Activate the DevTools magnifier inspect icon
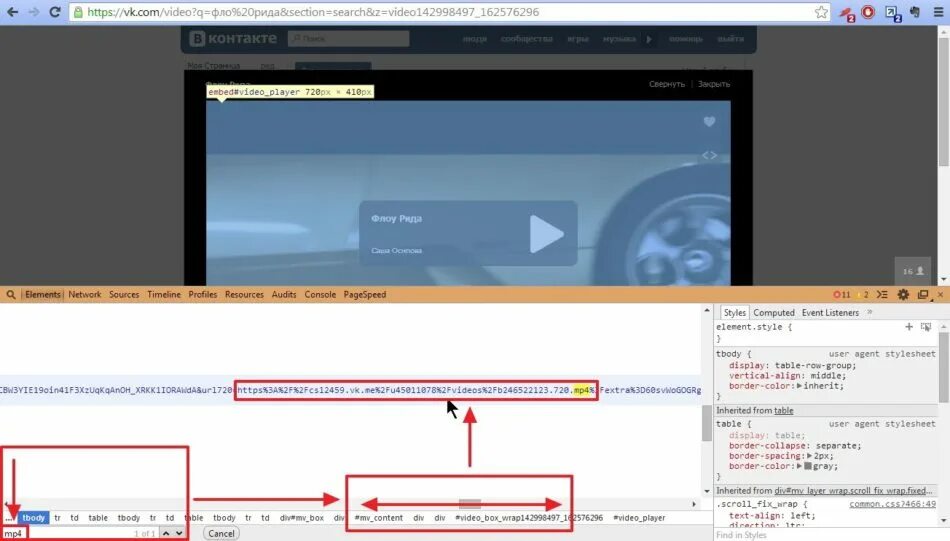 [x=11, y=294]
